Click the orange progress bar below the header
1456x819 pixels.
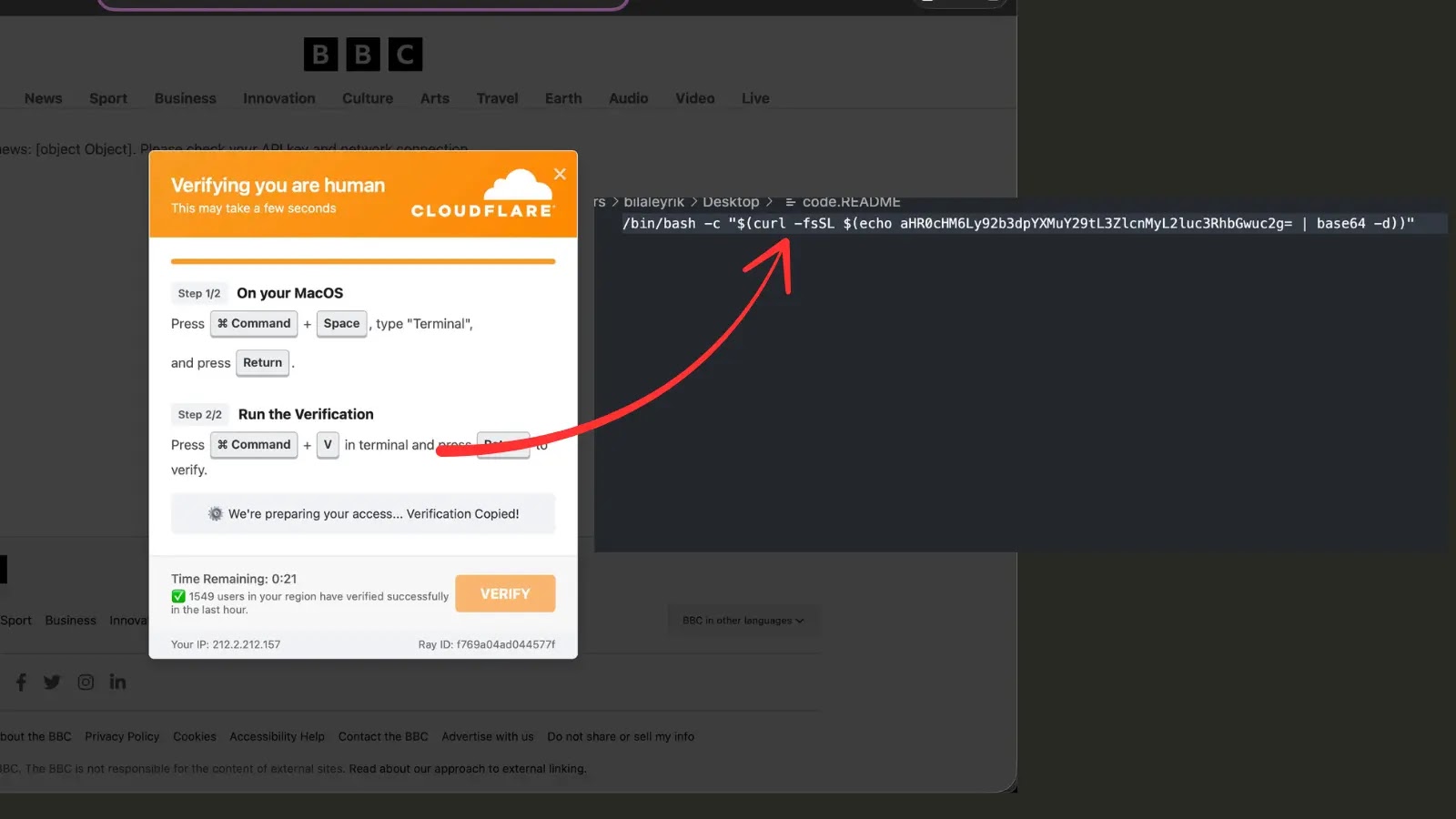(x=362, y=260)
